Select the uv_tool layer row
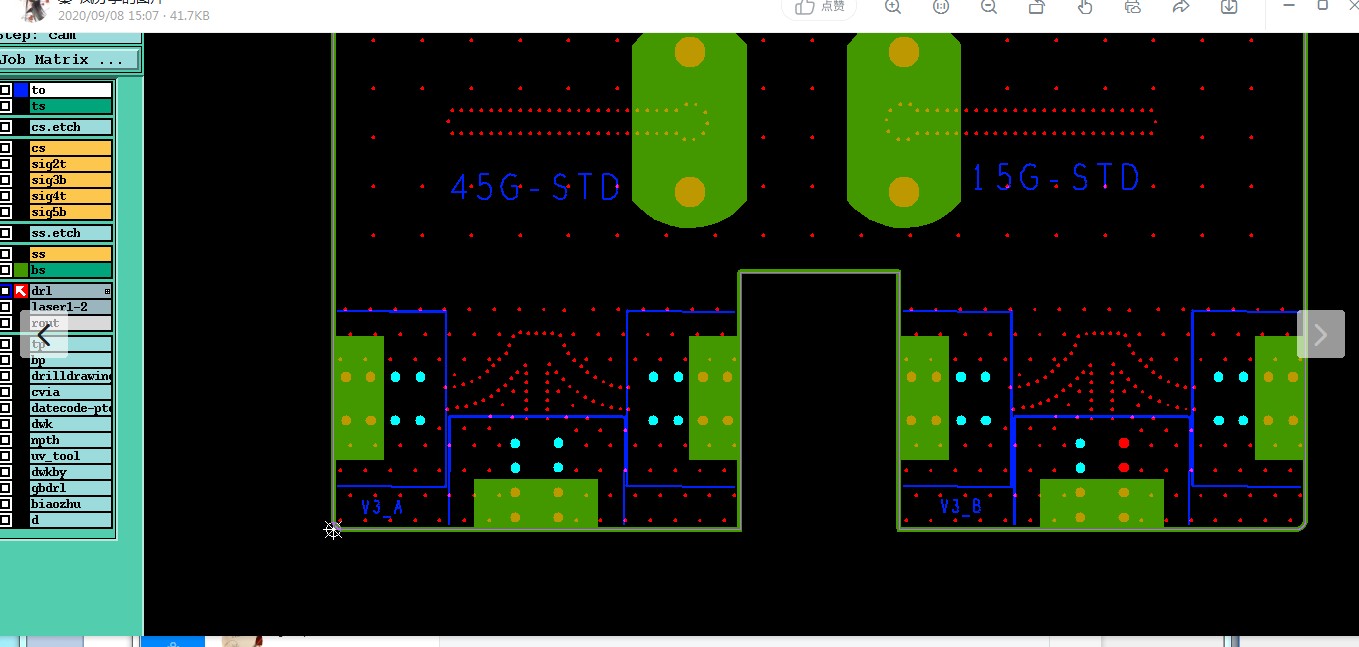Screen dimensions: 1359x647 [x=71, y=456]
